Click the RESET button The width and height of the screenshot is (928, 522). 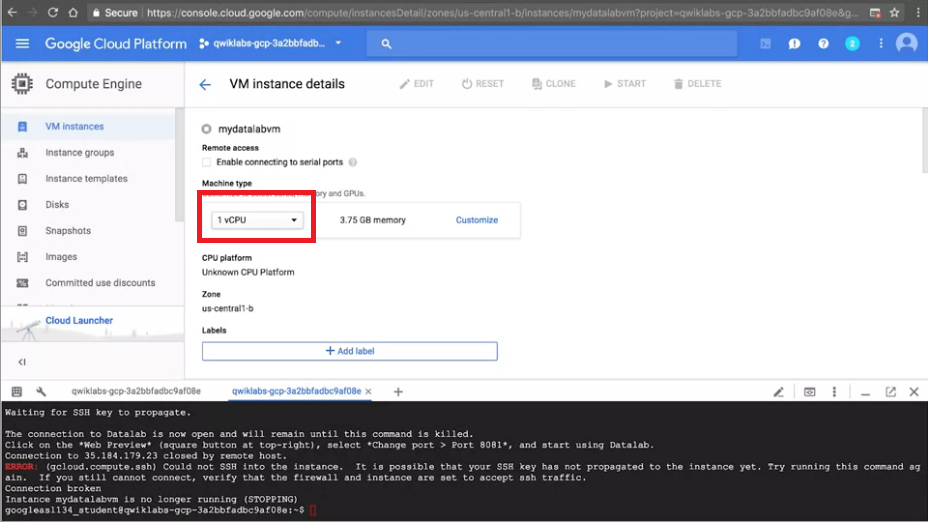click(483, 84)
